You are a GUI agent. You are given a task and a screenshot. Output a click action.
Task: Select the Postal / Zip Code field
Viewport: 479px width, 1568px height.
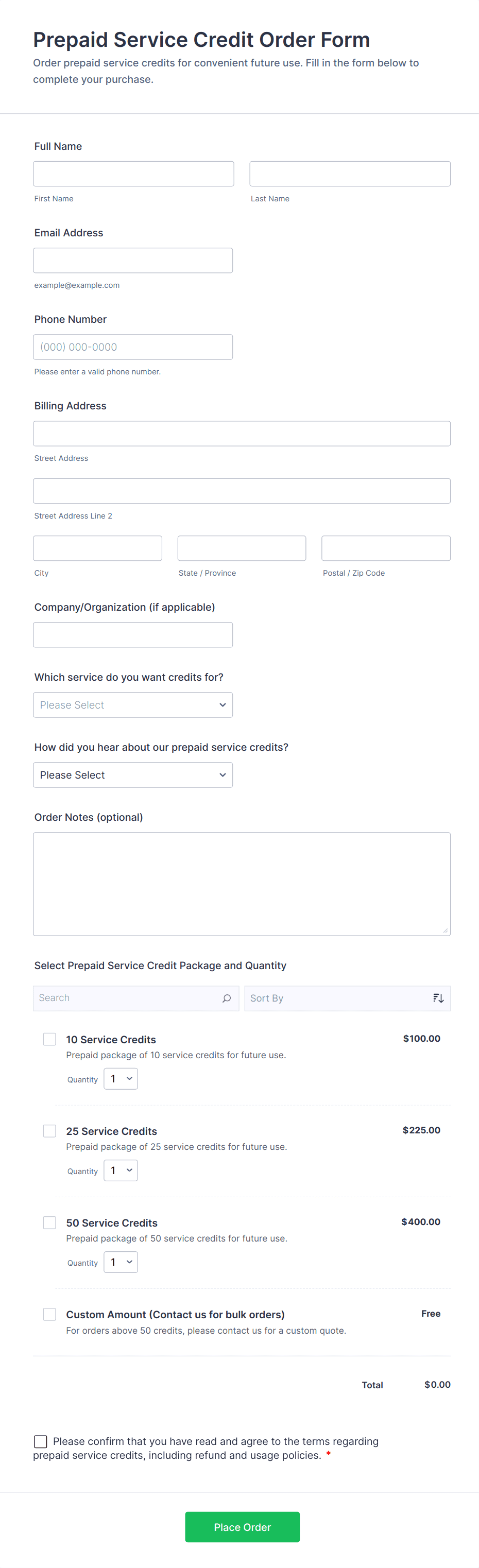pos(386,548)
